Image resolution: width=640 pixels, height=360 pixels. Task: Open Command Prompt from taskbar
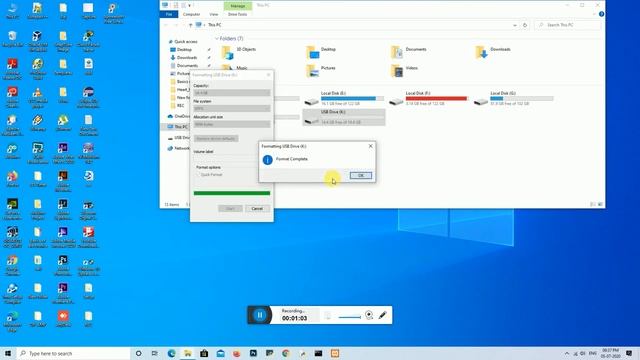click(318, 353)
